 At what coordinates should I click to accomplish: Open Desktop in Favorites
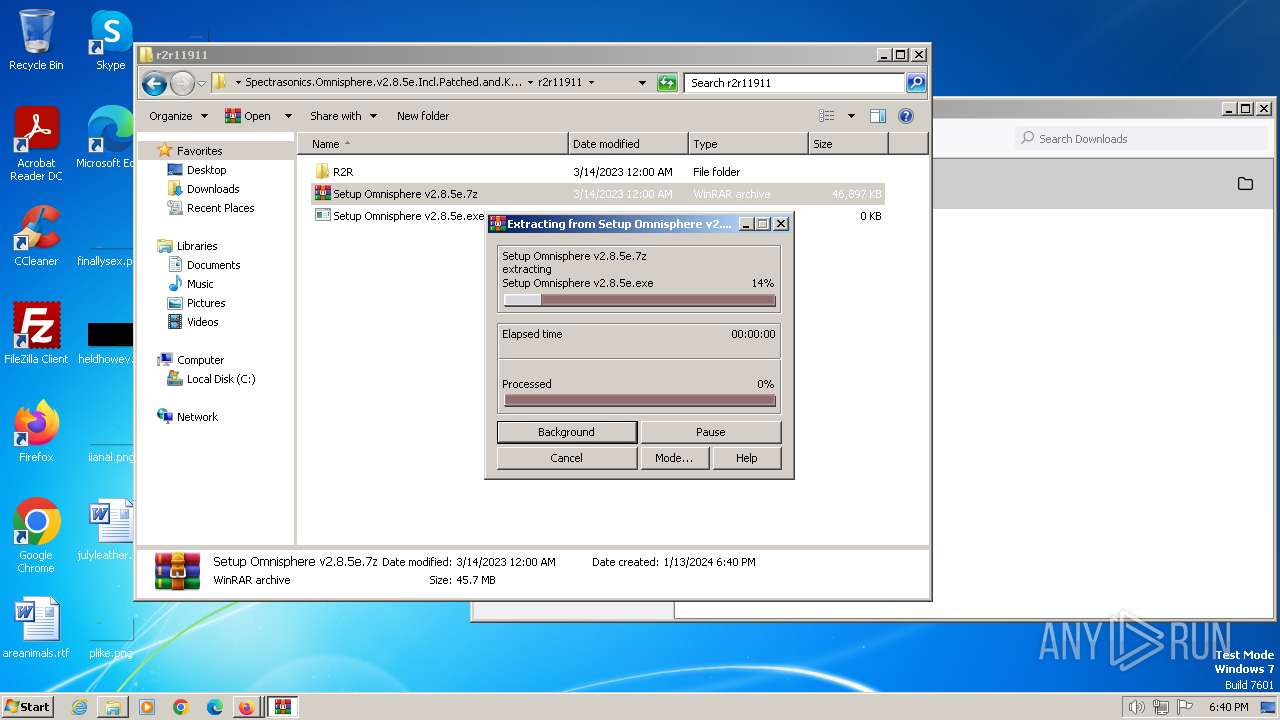coord(206,170)
